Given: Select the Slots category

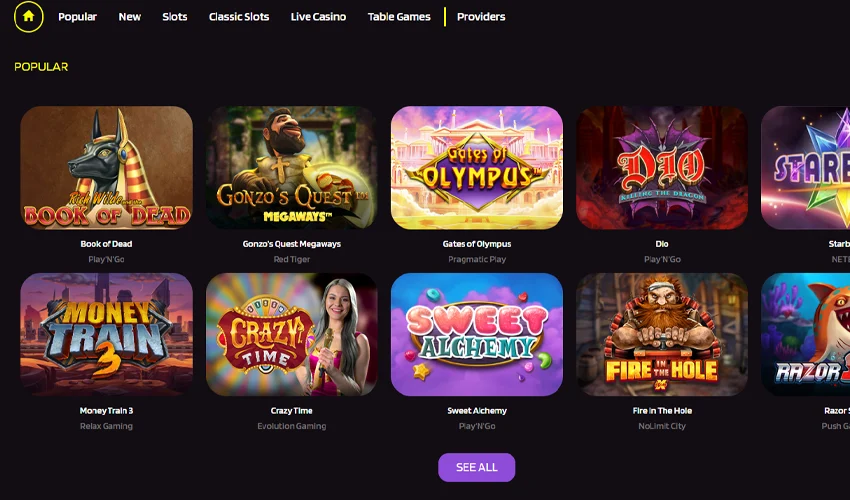Looking at the screenshot, I should pos(175,17).
